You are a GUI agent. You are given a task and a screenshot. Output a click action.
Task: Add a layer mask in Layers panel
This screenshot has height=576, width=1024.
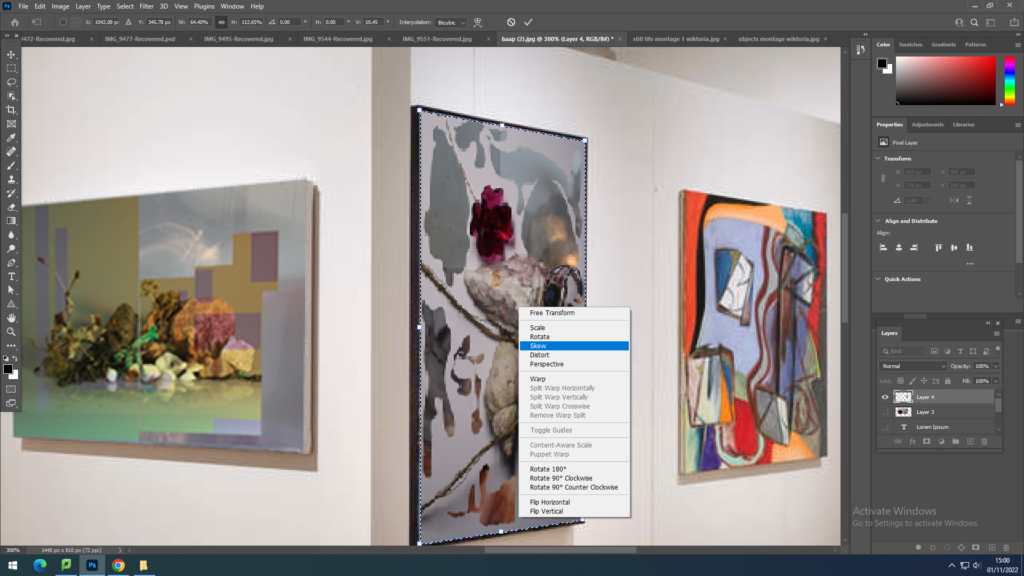[x=927, y=441]
